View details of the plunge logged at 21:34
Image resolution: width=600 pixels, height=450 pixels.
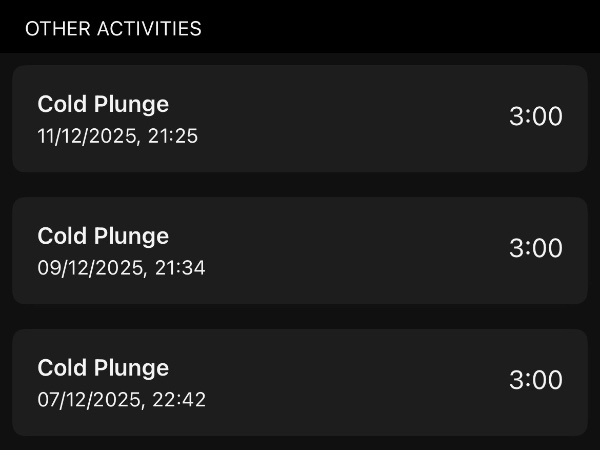(x=299, y=251)
